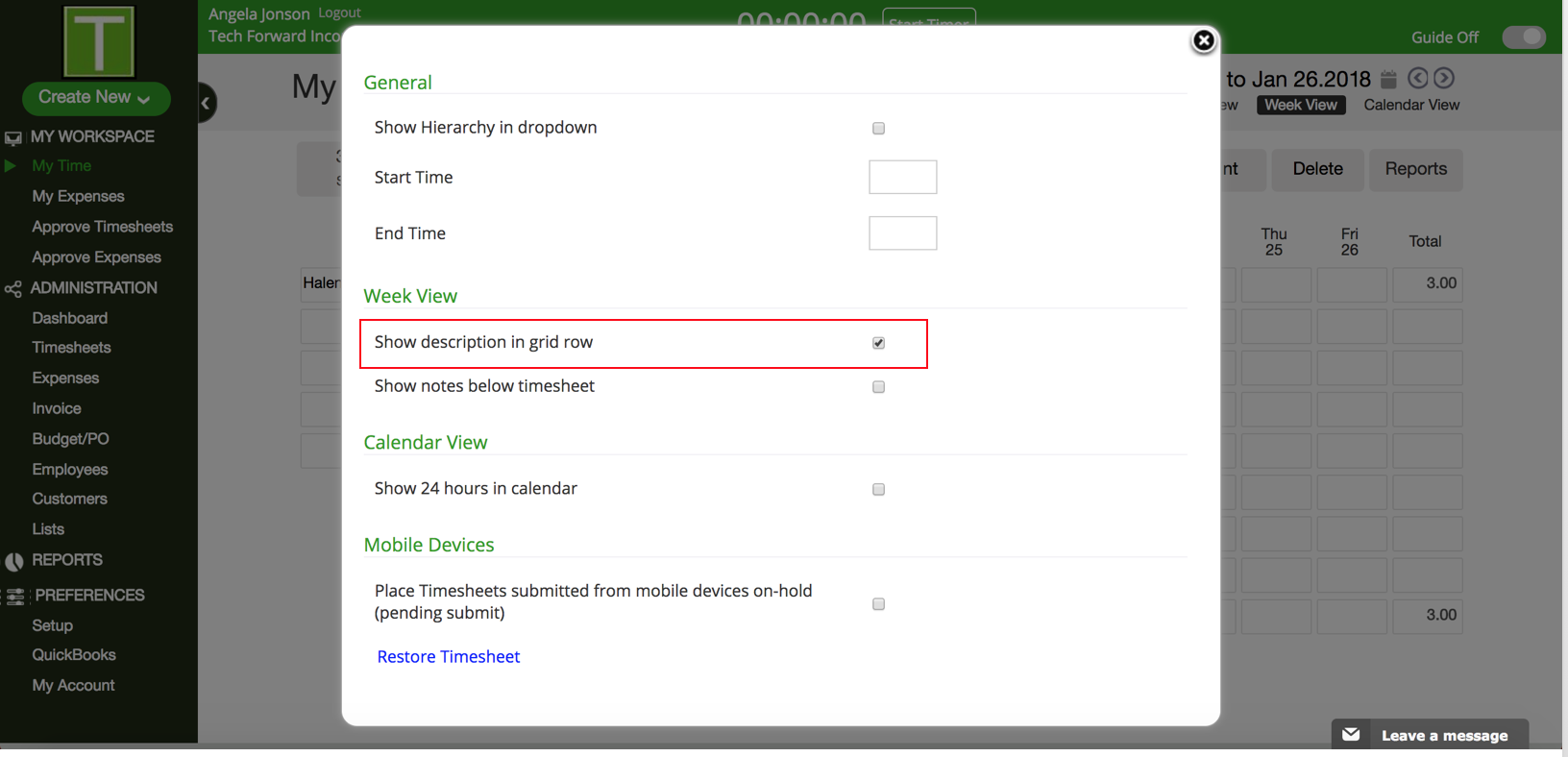
Task: Click the Reports pie chart icon
Action: (x=13, y=561)
